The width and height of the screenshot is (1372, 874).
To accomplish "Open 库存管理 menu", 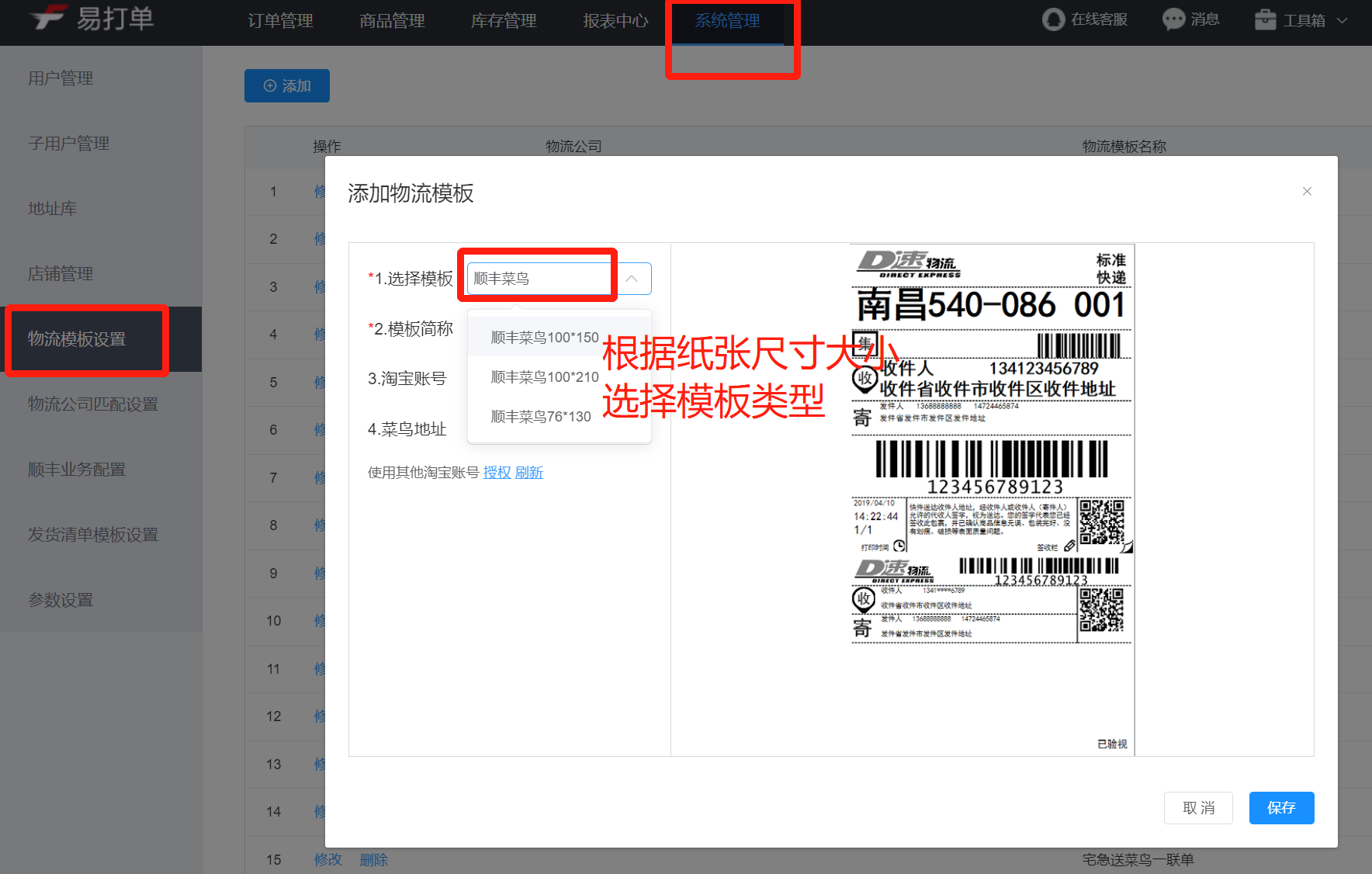I will coord(504,21).
